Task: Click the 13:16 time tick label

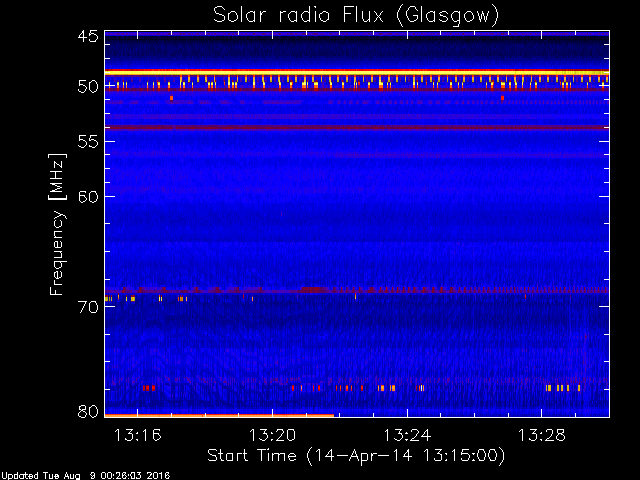Action: [x=138, y=435]
